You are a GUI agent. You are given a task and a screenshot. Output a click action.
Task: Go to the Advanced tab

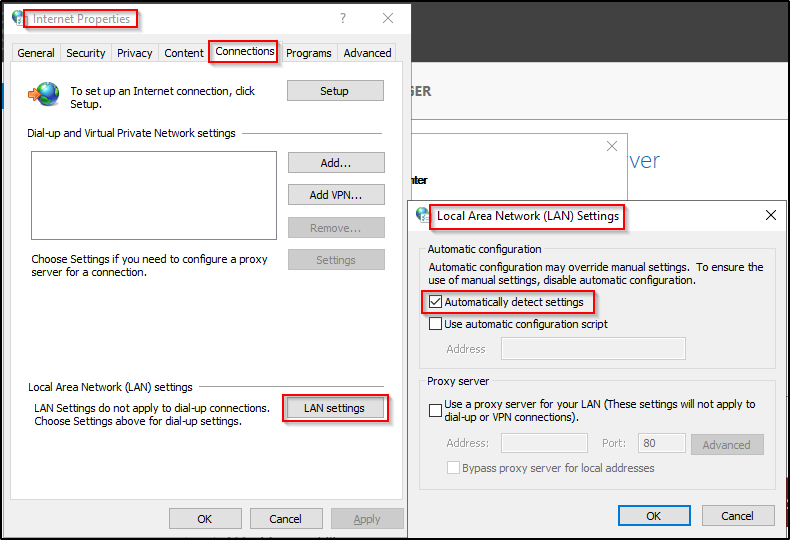coord(367,53)
